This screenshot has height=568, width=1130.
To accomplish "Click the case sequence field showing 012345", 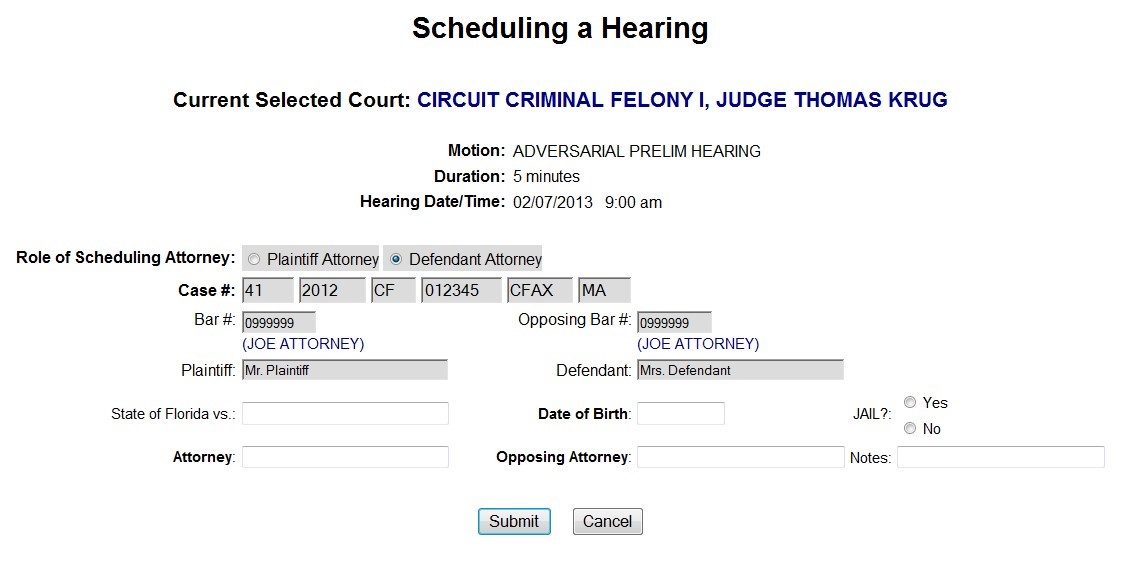I will (461, 291).
